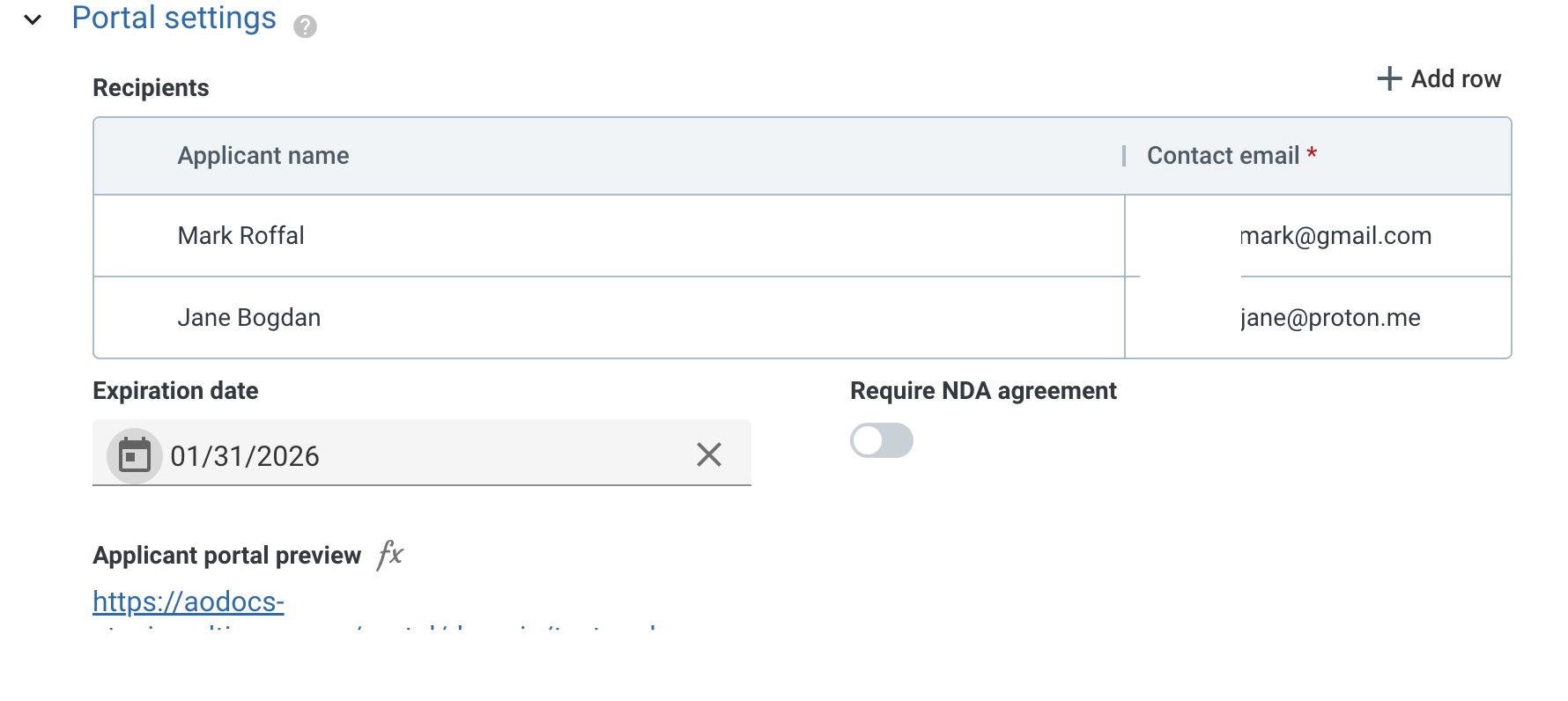
Task: Edit the Mark Roffal name cell
Action: pos(610,236)
